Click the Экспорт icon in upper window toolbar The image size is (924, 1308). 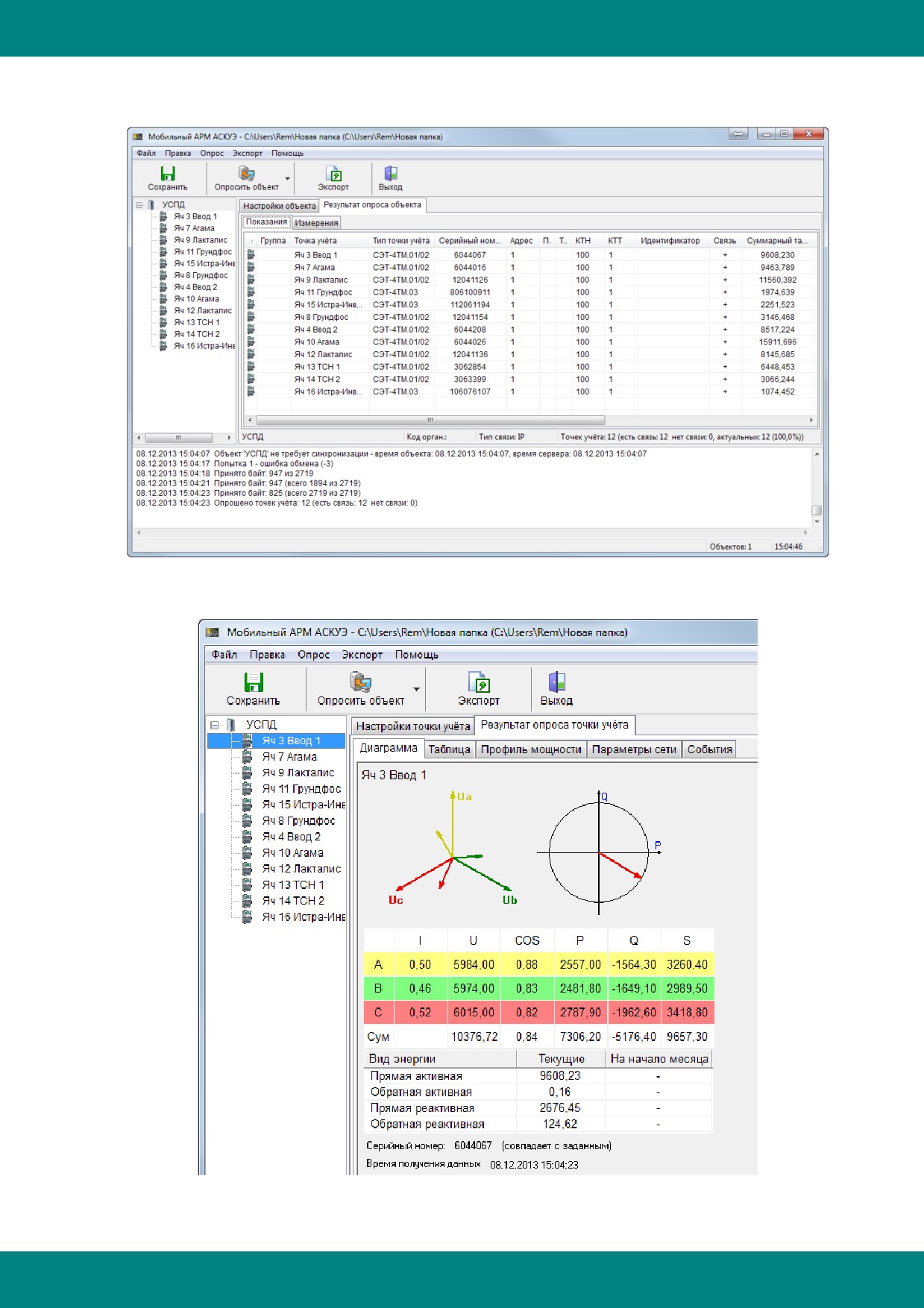(x=333, y=173)
